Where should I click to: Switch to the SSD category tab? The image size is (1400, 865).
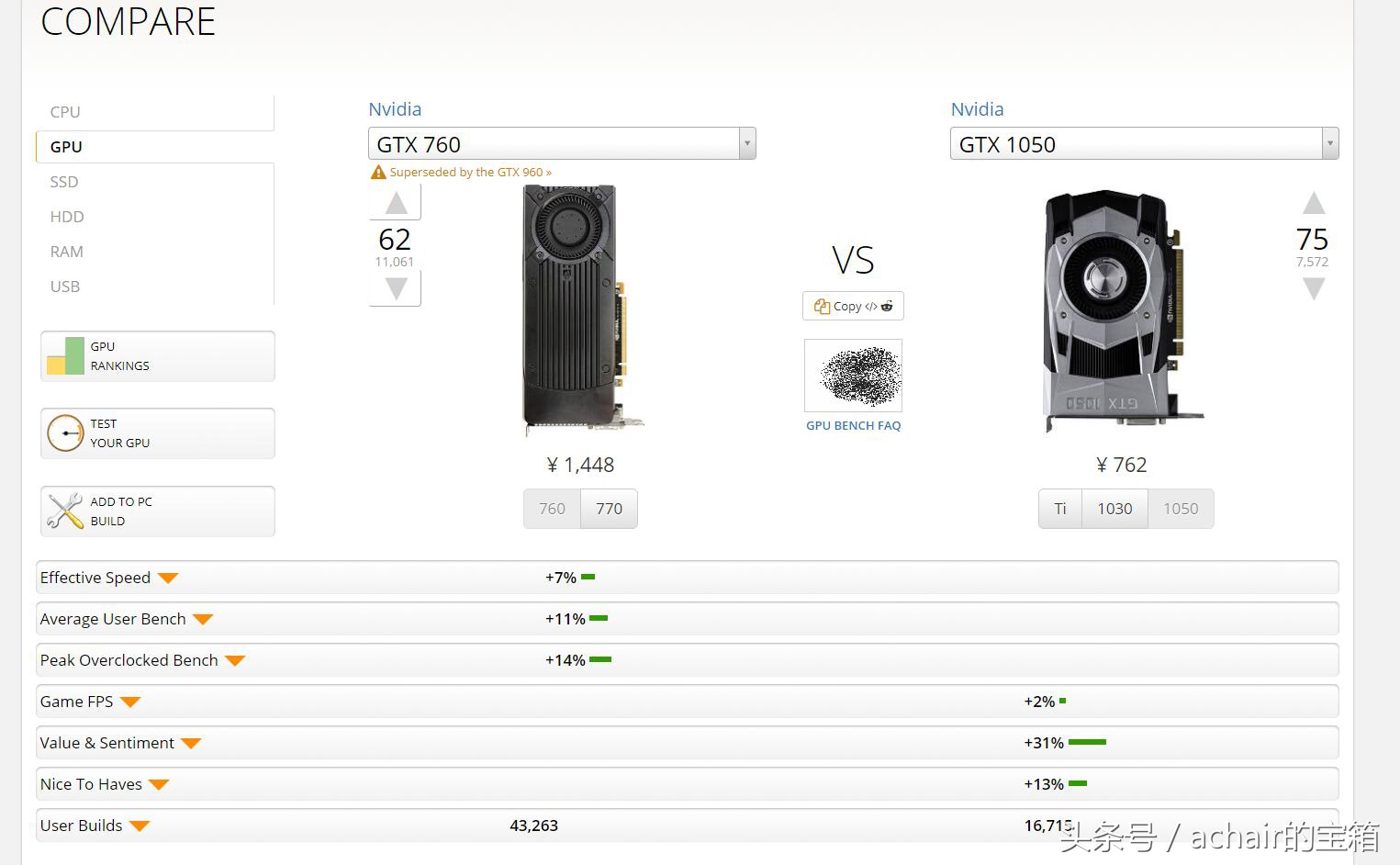(x=64, y=182)
